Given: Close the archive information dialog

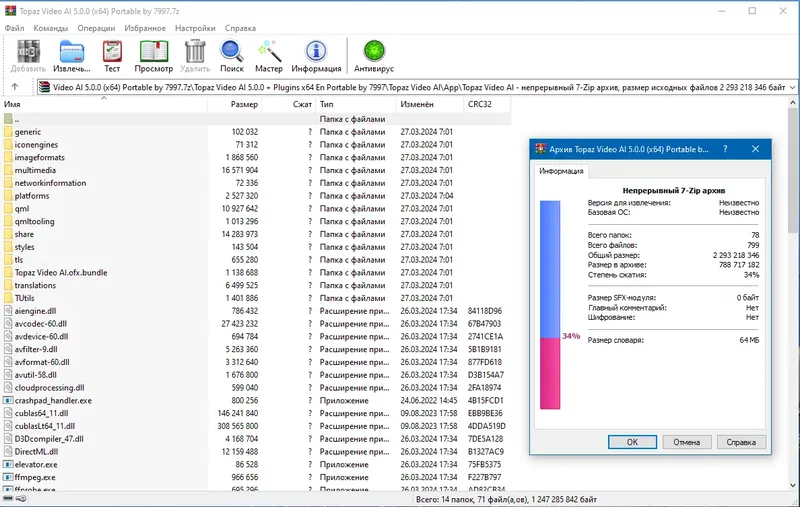Looking at the screenshot, I should (756, 149).
